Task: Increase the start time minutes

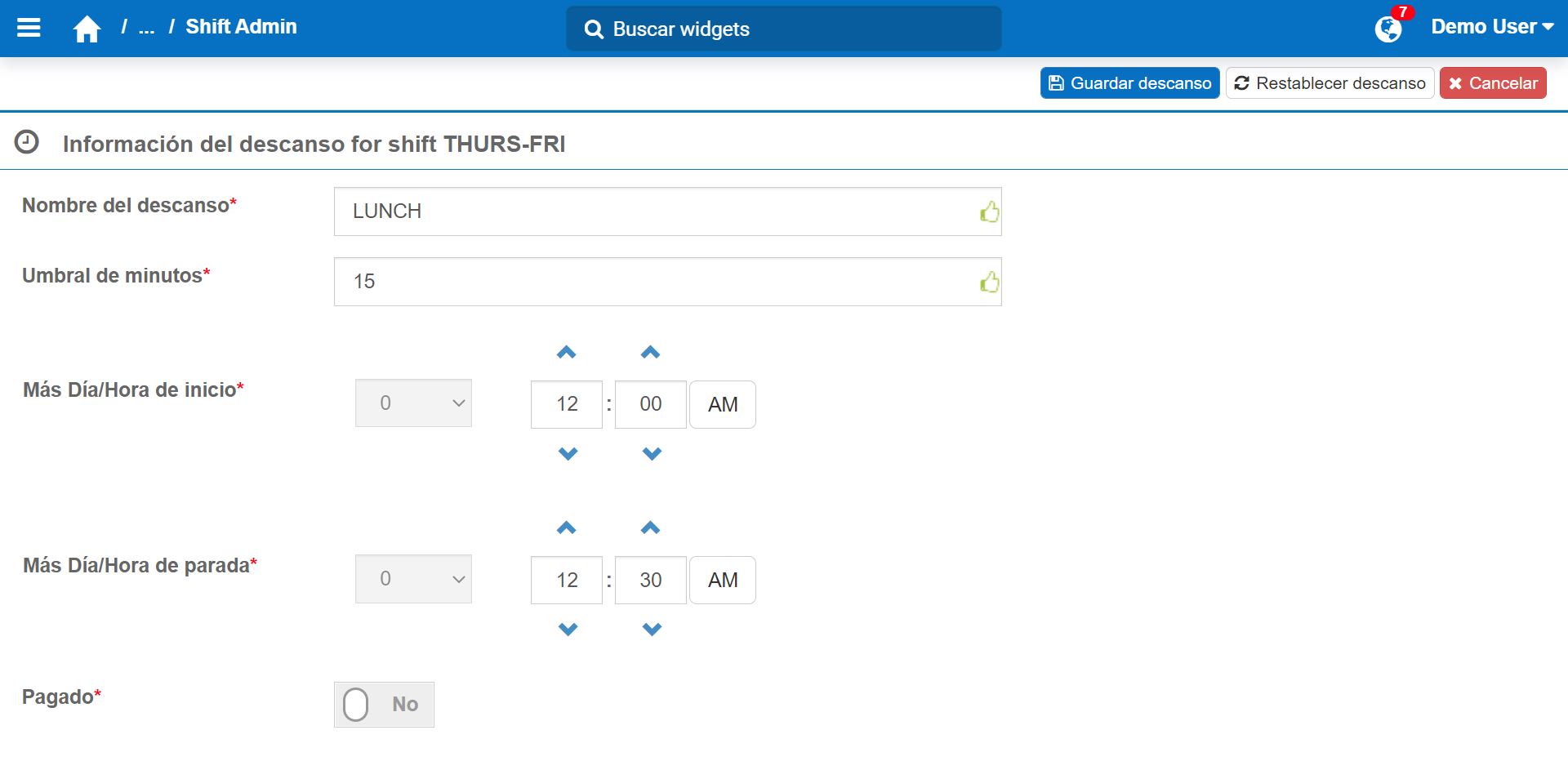Action: pyautogui.click(x=651, y=353)
